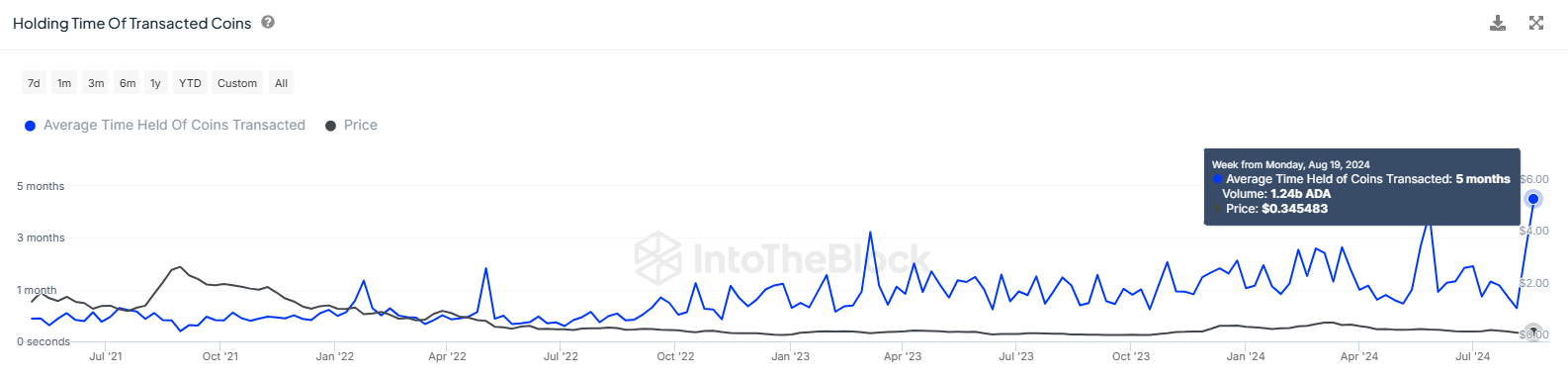The image size is (1568, 379).
Task: Click the gray price marker at chart end
Action: (1533, 332)
